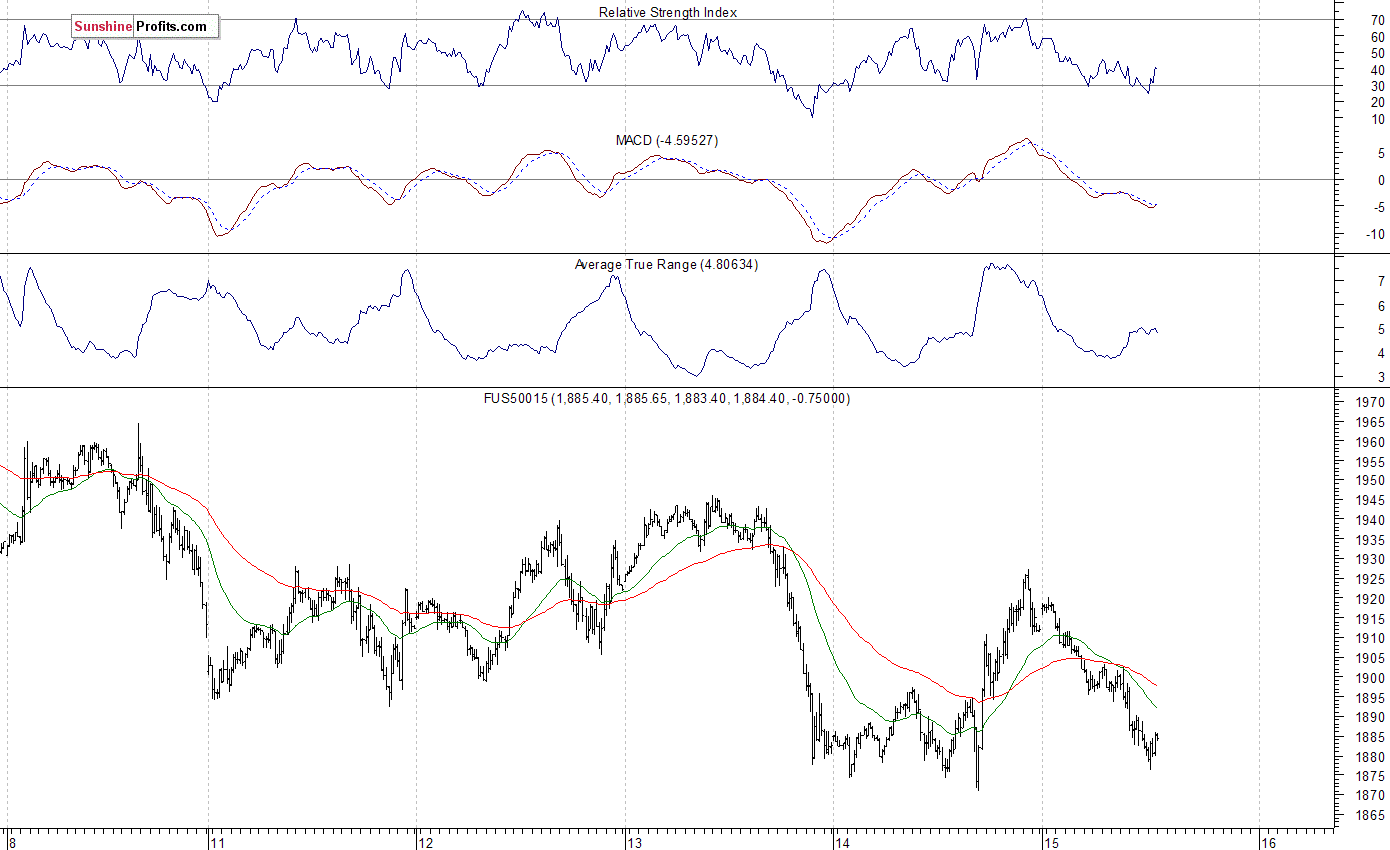Click the SunshineProfits.com logo
The width and height of the screenshot is (1390, 850).
(144, 27)
